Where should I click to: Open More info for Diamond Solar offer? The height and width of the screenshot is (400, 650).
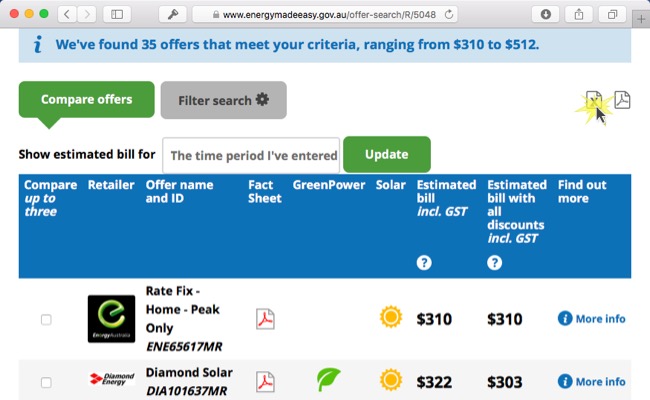[592, 381]
